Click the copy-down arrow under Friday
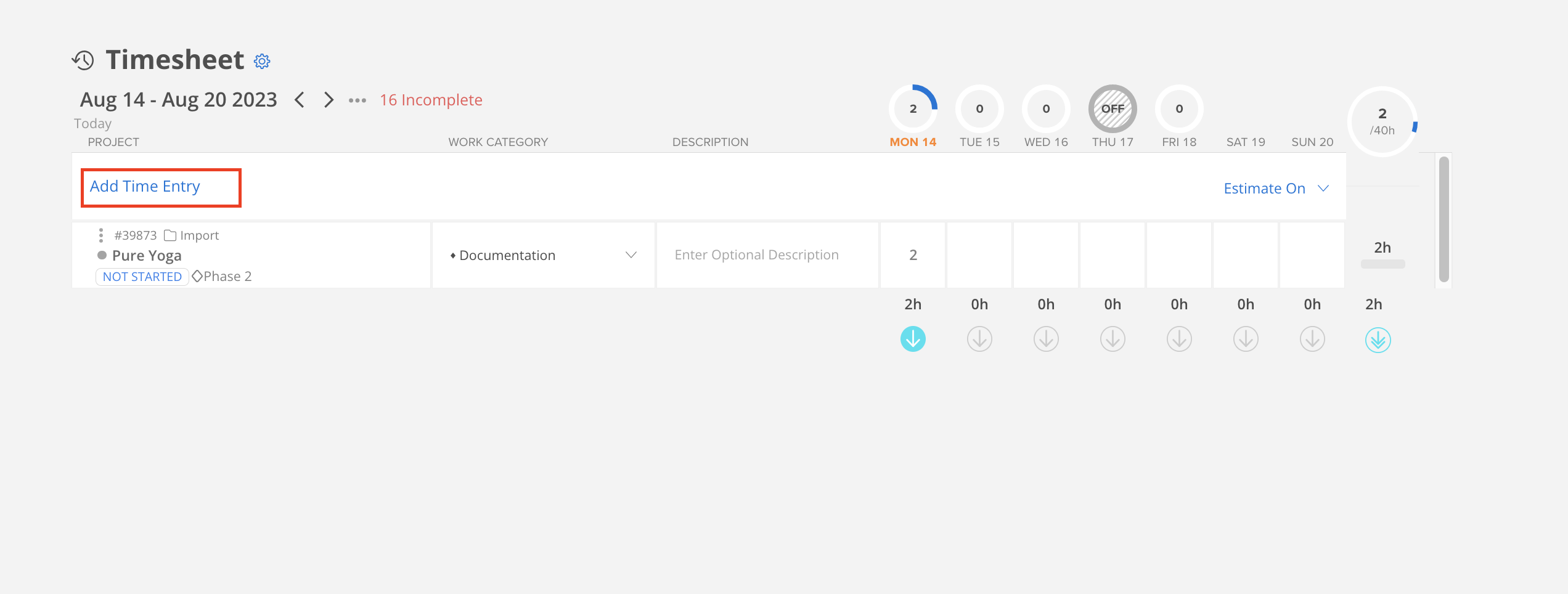The image size is (1568, 594). pos(1178,338)
